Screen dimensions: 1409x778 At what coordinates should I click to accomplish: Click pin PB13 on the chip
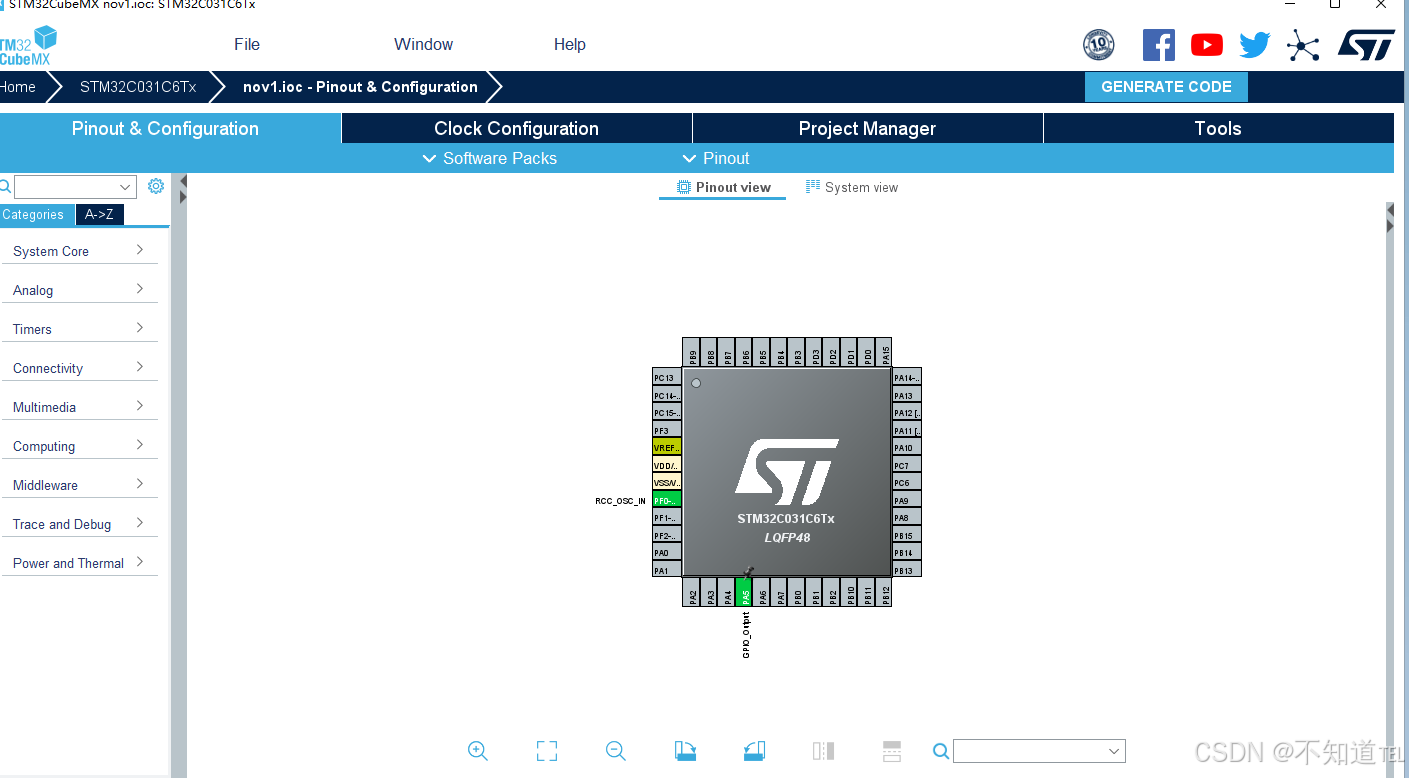pos(907,570)
